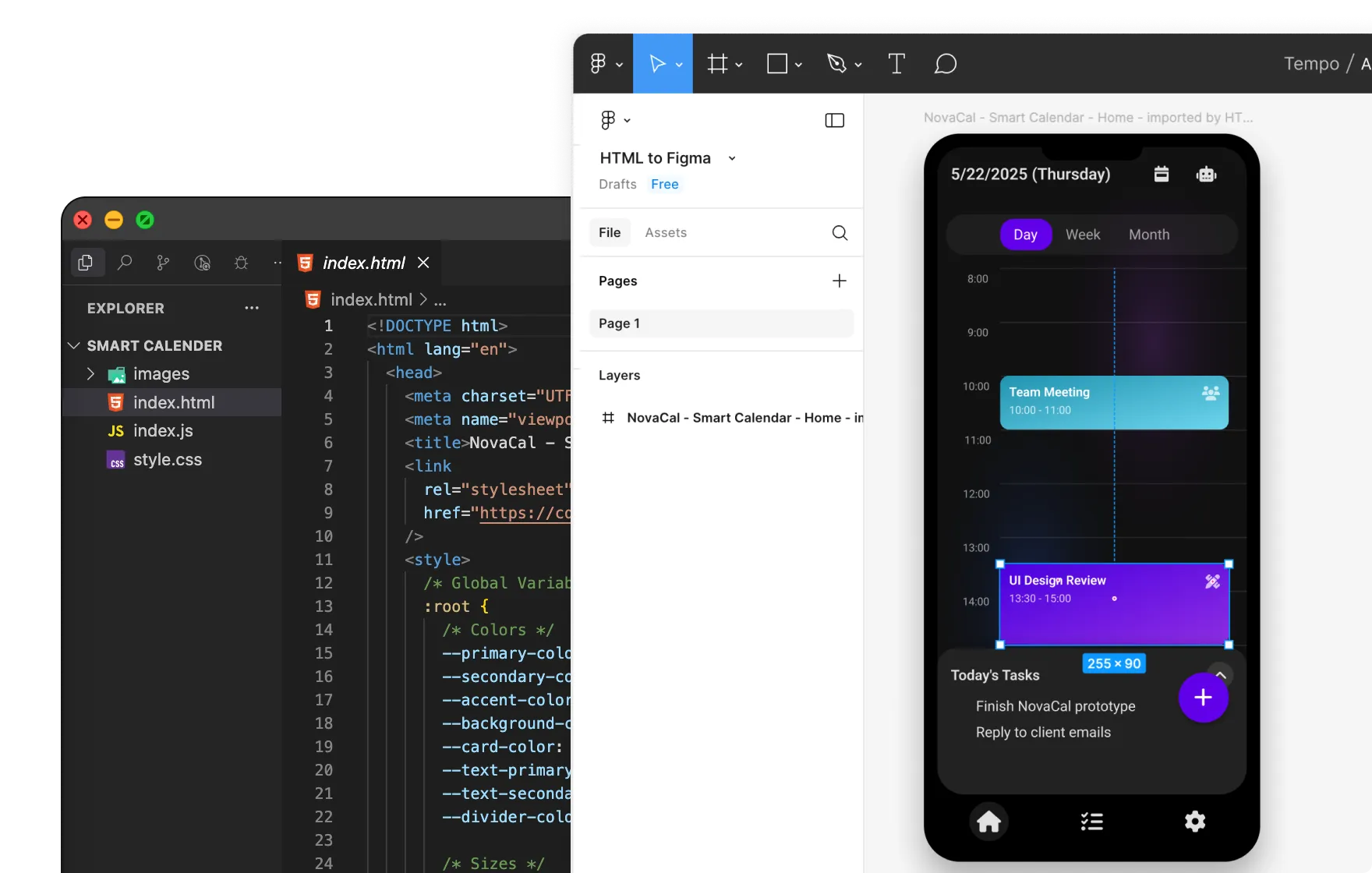Image resolution: width=1372 pixels, height=873 pixels.
Task: Select Page 1 in Pages list
Action: click(721, 323)
